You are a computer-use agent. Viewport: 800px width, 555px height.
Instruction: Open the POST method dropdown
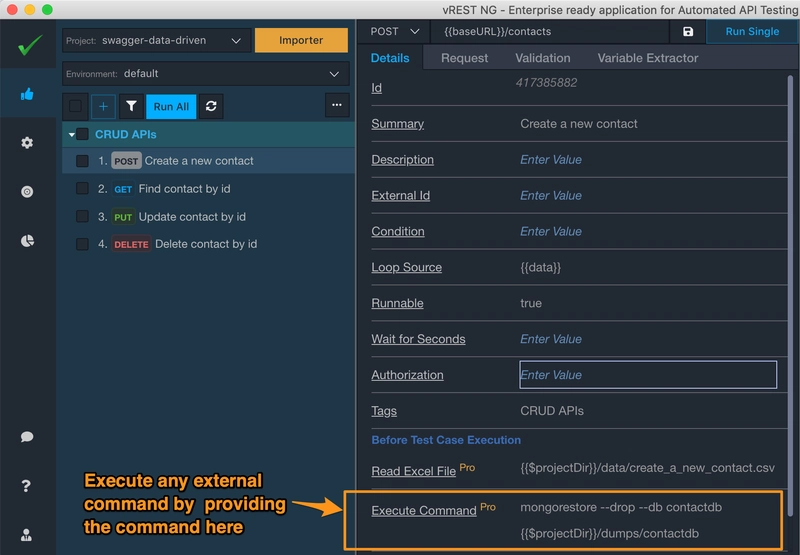(x=394, y=32)
